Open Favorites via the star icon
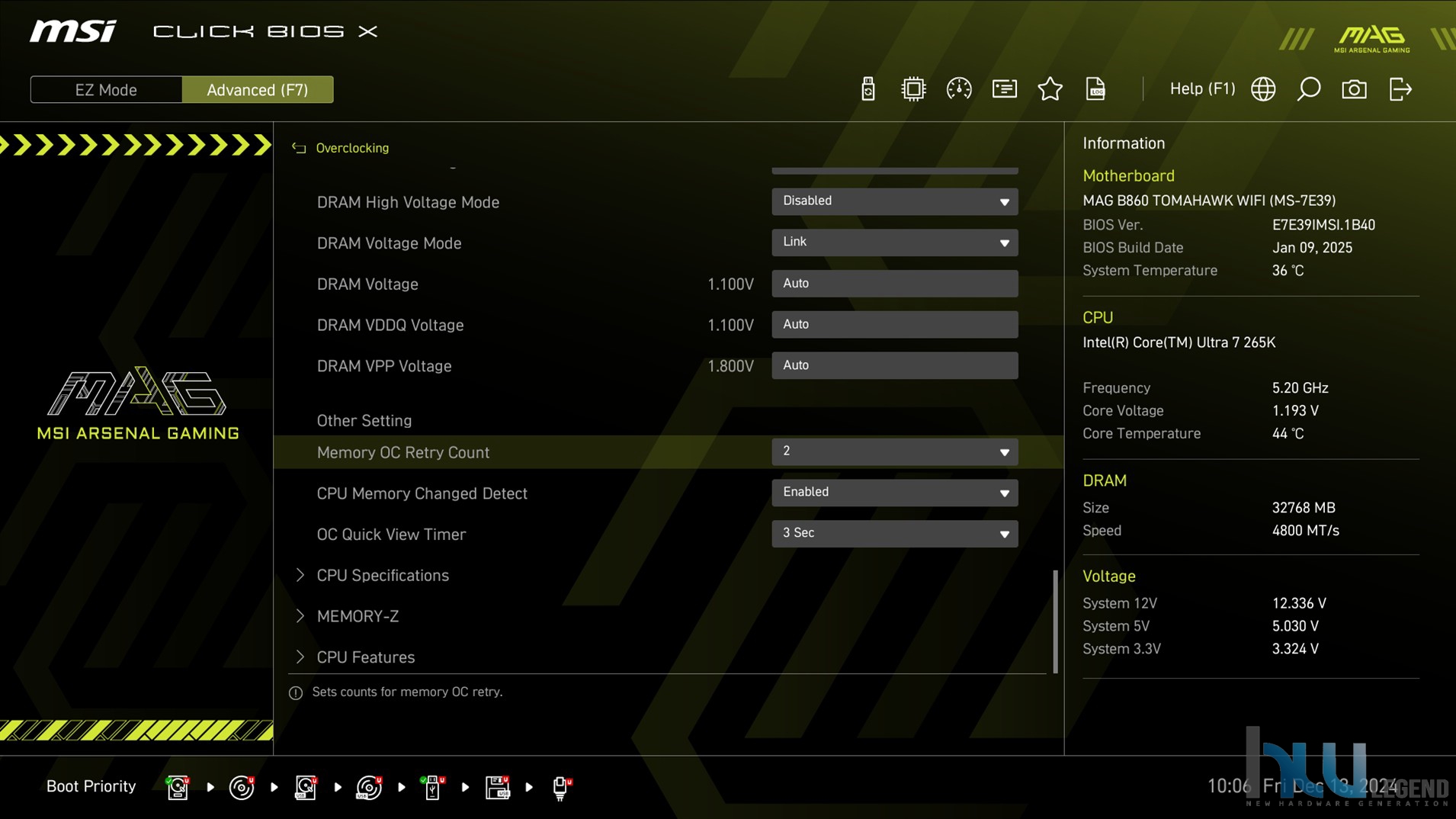1456x819 pixels. [1050, 89]
